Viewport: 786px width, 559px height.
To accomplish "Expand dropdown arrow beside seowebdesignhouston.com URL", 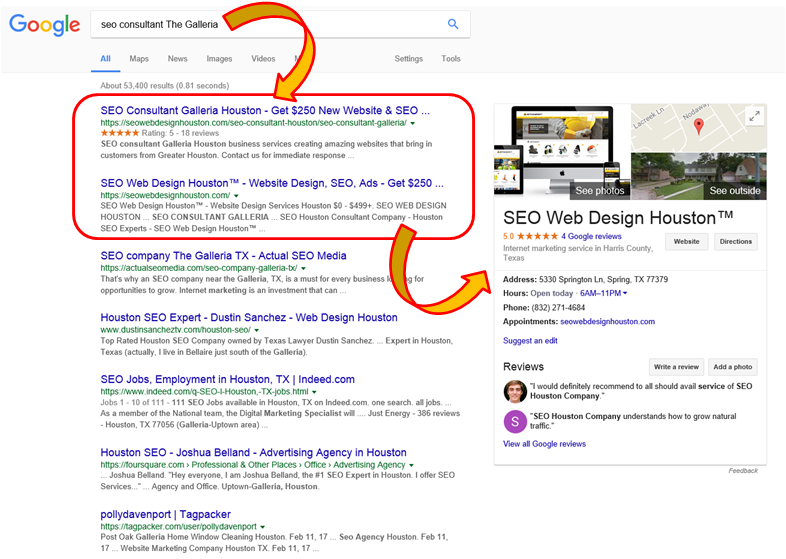I will (x=236, y=196).
